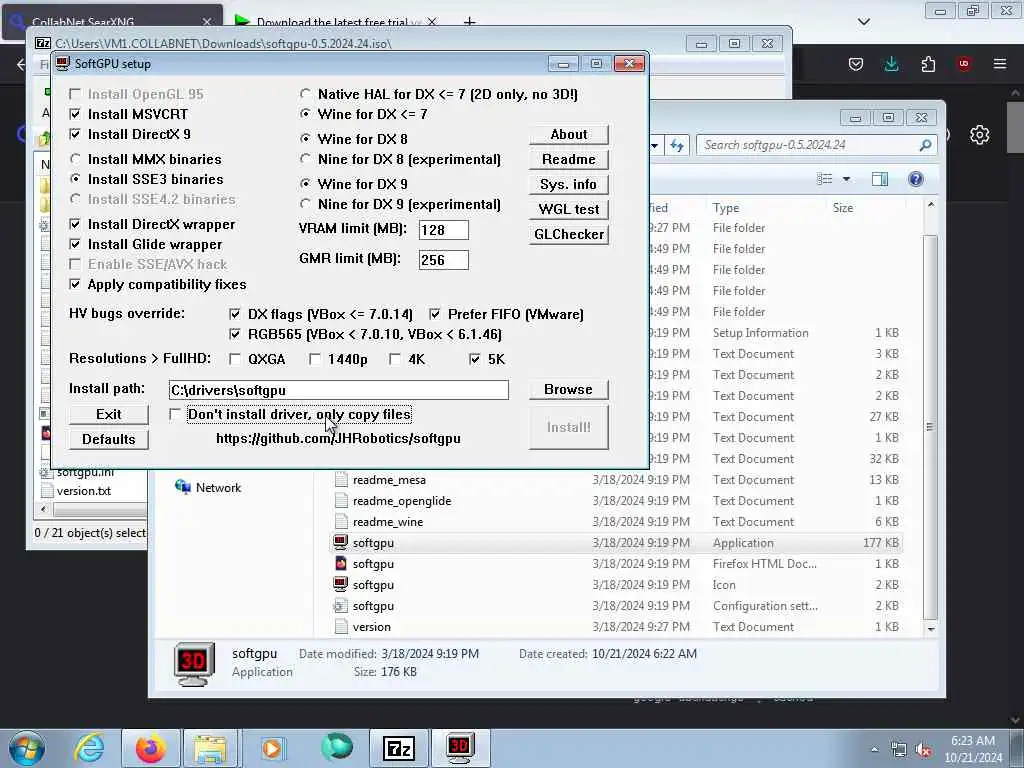Image resolution: width=1024 pixels, height=768 pixels.
Task: Uncheck Install DirectX 9
Action: (x=75, y=135)
